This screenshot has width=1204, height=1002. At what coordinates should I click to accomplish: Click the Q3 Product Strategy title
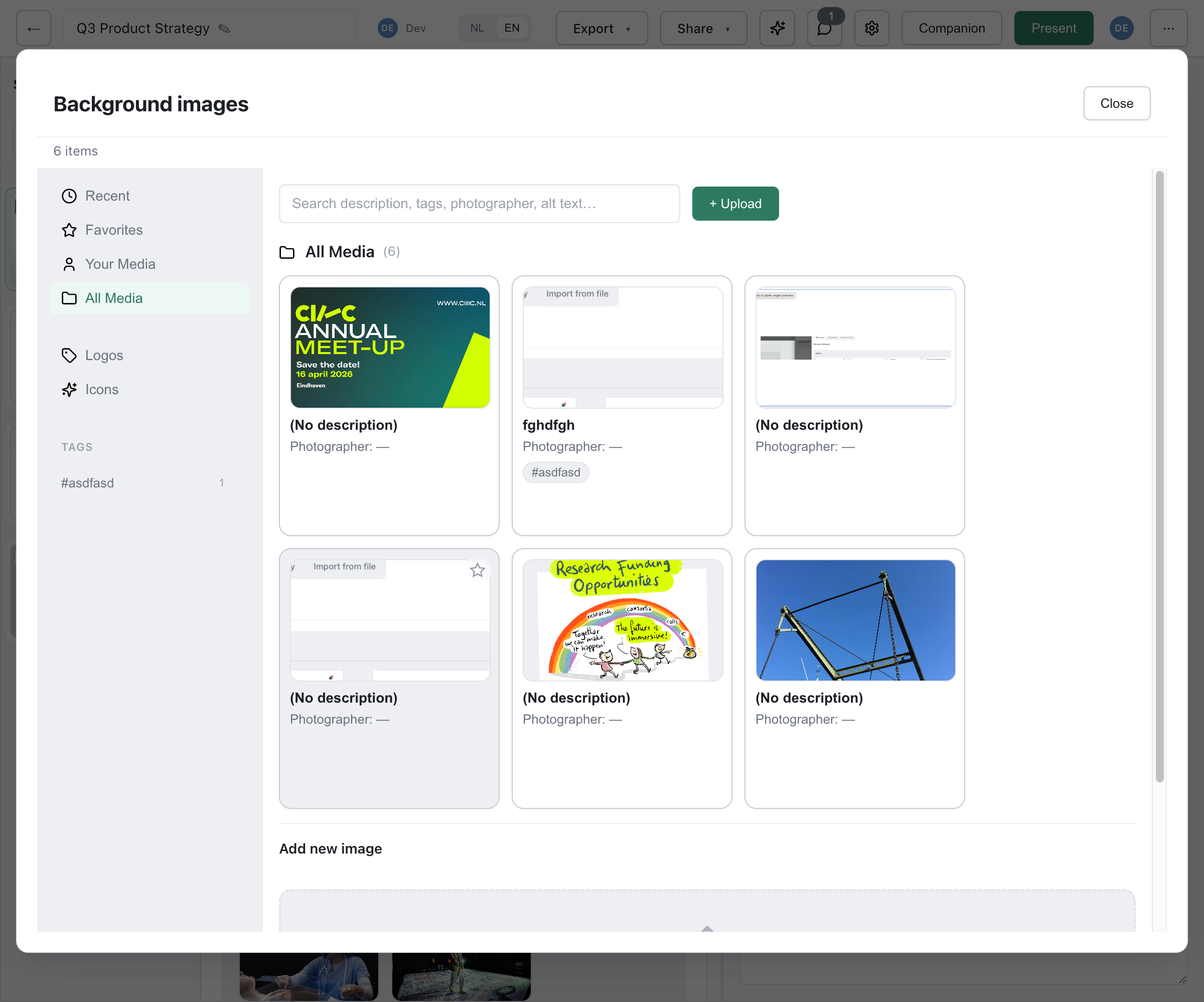[143, 28]
